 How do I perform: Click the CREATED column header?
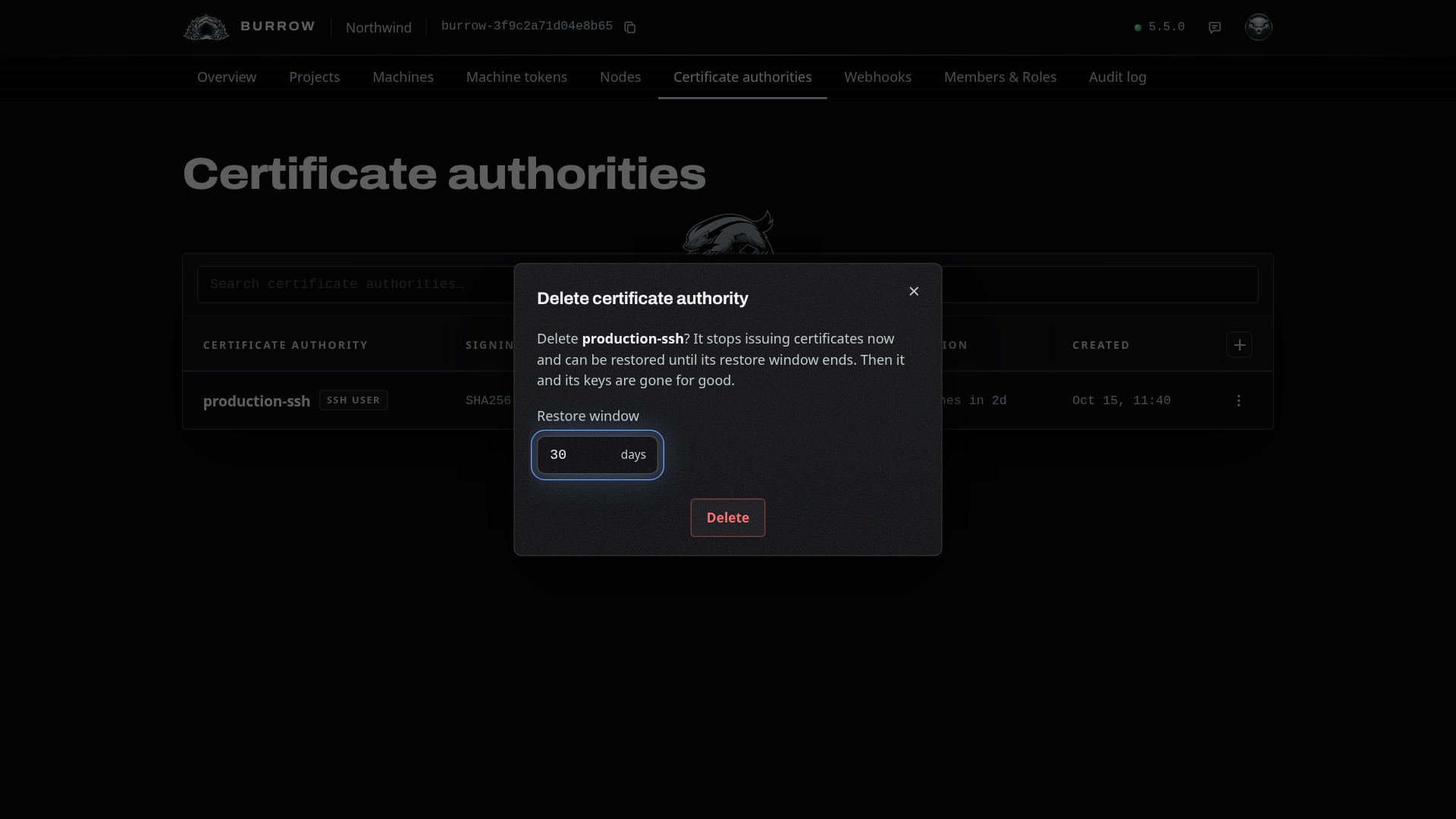click(1101, 345)
